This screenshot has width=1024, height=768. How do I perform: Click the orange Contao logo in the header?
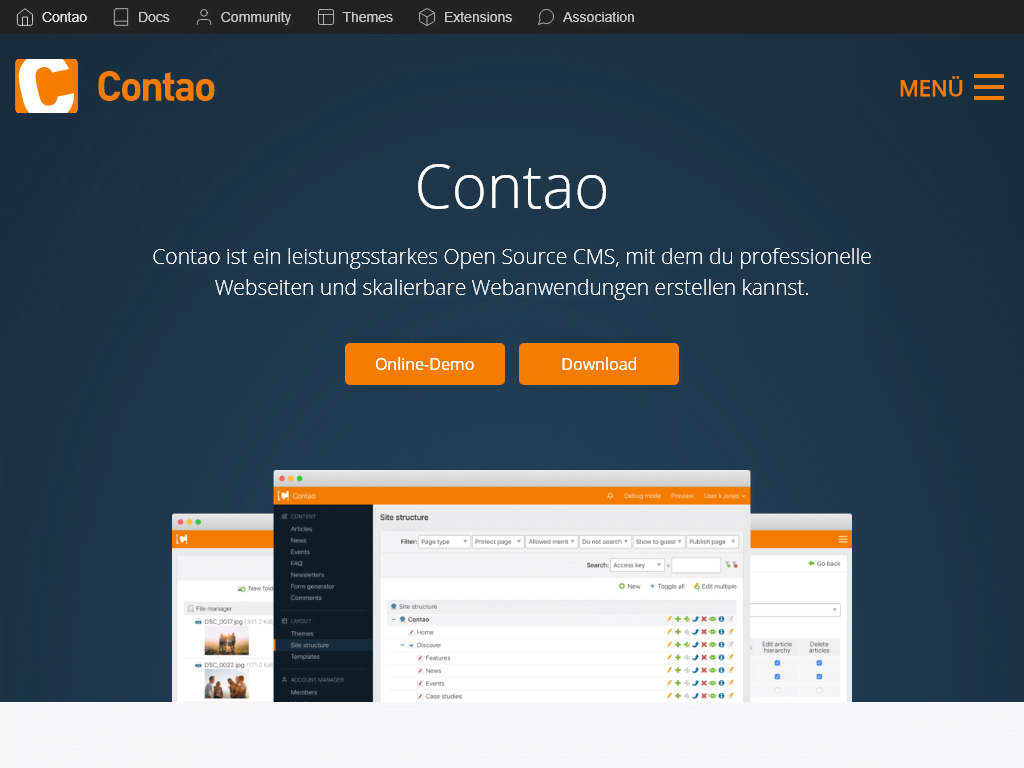pyautogui.click(x=46, y=86)
